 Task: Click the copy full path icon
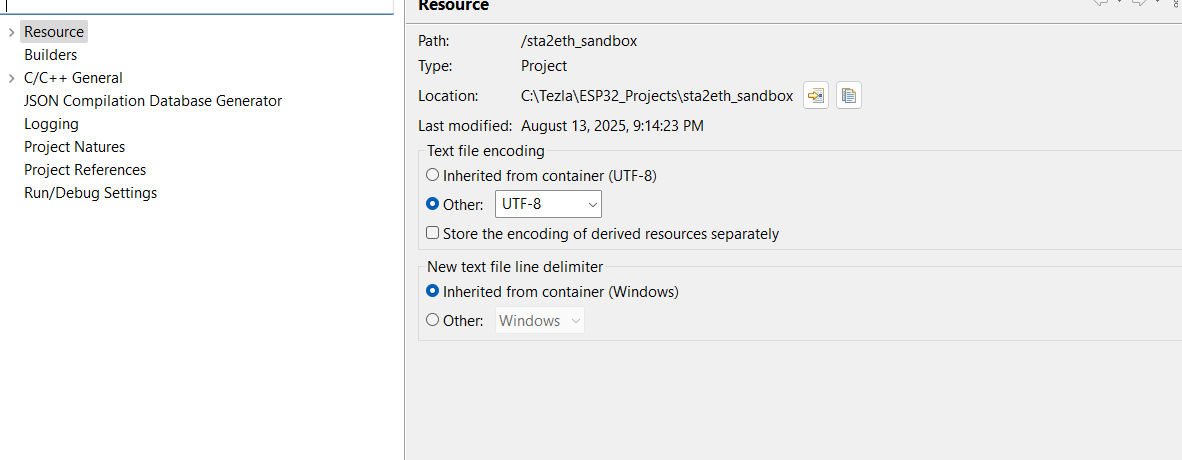(x=849, y=96)
